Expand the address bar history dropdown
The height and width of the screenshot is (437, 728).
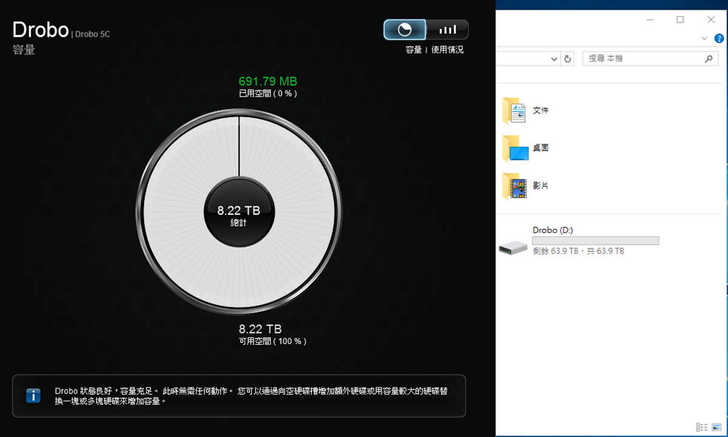[554, 59]
